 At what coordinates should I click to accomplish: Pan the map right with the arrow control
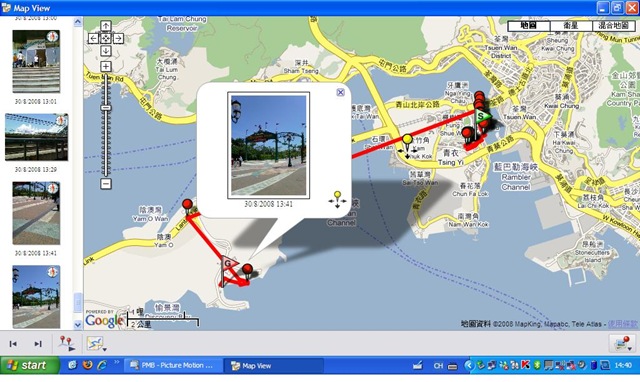[118, 38]
